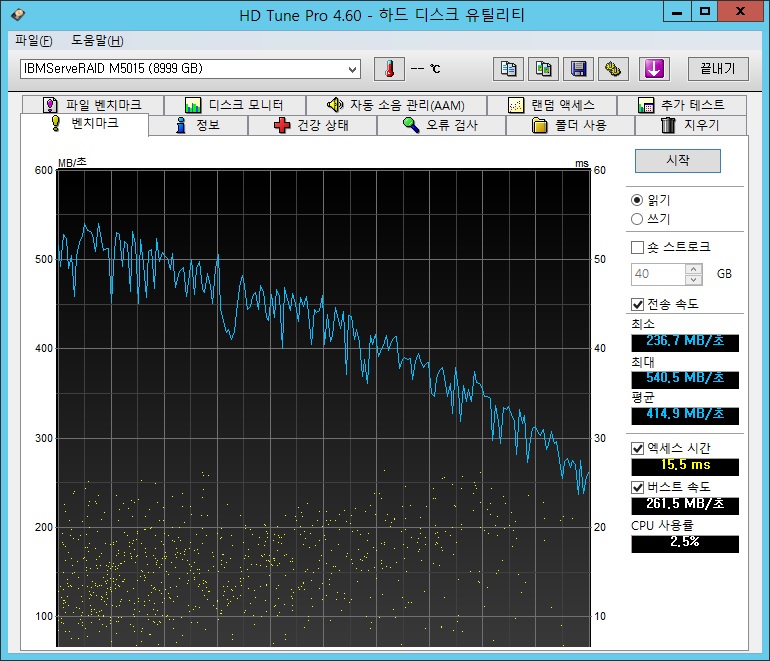The height and width of the screenshot is (661, 770).
Task: Click the temperature thermometer icon
Action: (389, 69)
